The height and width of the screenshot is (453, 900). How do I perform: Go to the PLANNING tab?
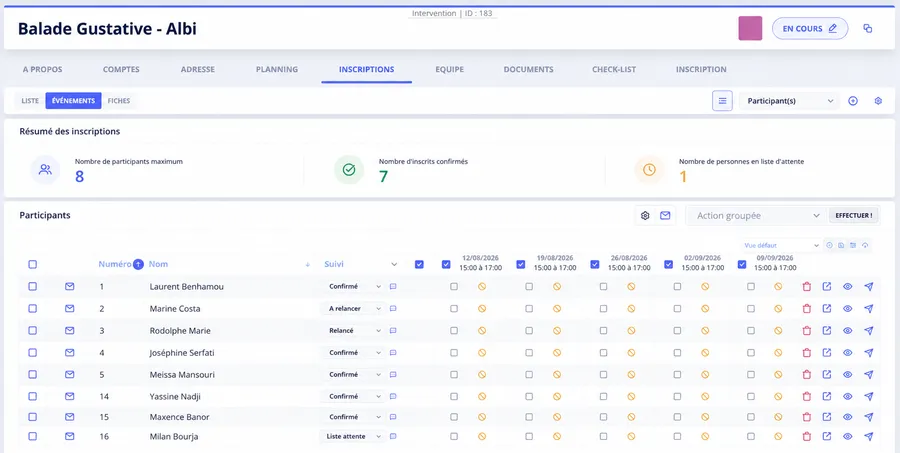click(x=277, y=69)
